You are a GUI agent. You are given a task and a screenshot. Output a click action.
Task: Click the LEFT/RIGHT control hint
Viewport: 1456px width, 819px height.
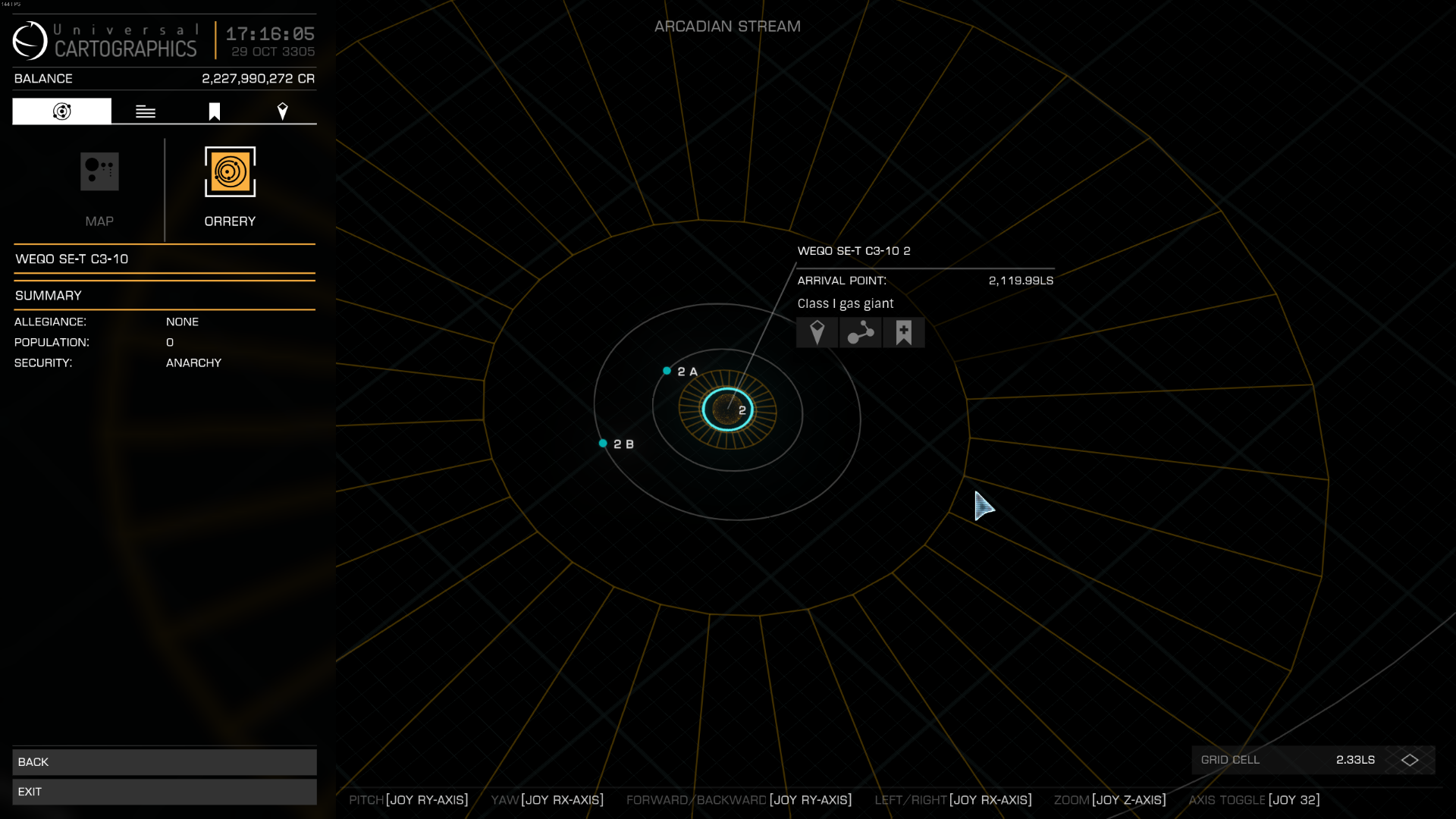(953, 800)
